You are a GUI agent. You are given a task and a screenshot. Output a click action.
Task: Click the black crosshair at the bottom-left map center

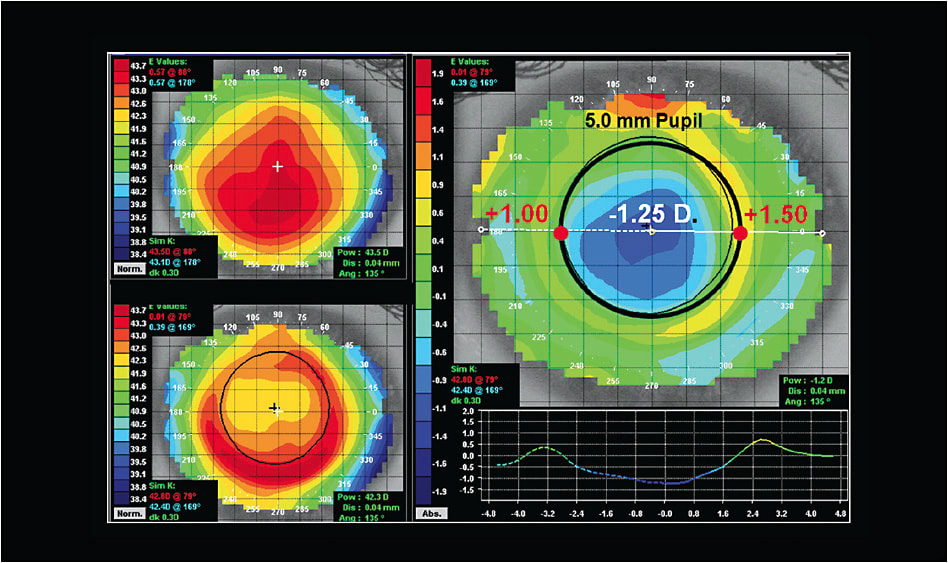point(274,409)
